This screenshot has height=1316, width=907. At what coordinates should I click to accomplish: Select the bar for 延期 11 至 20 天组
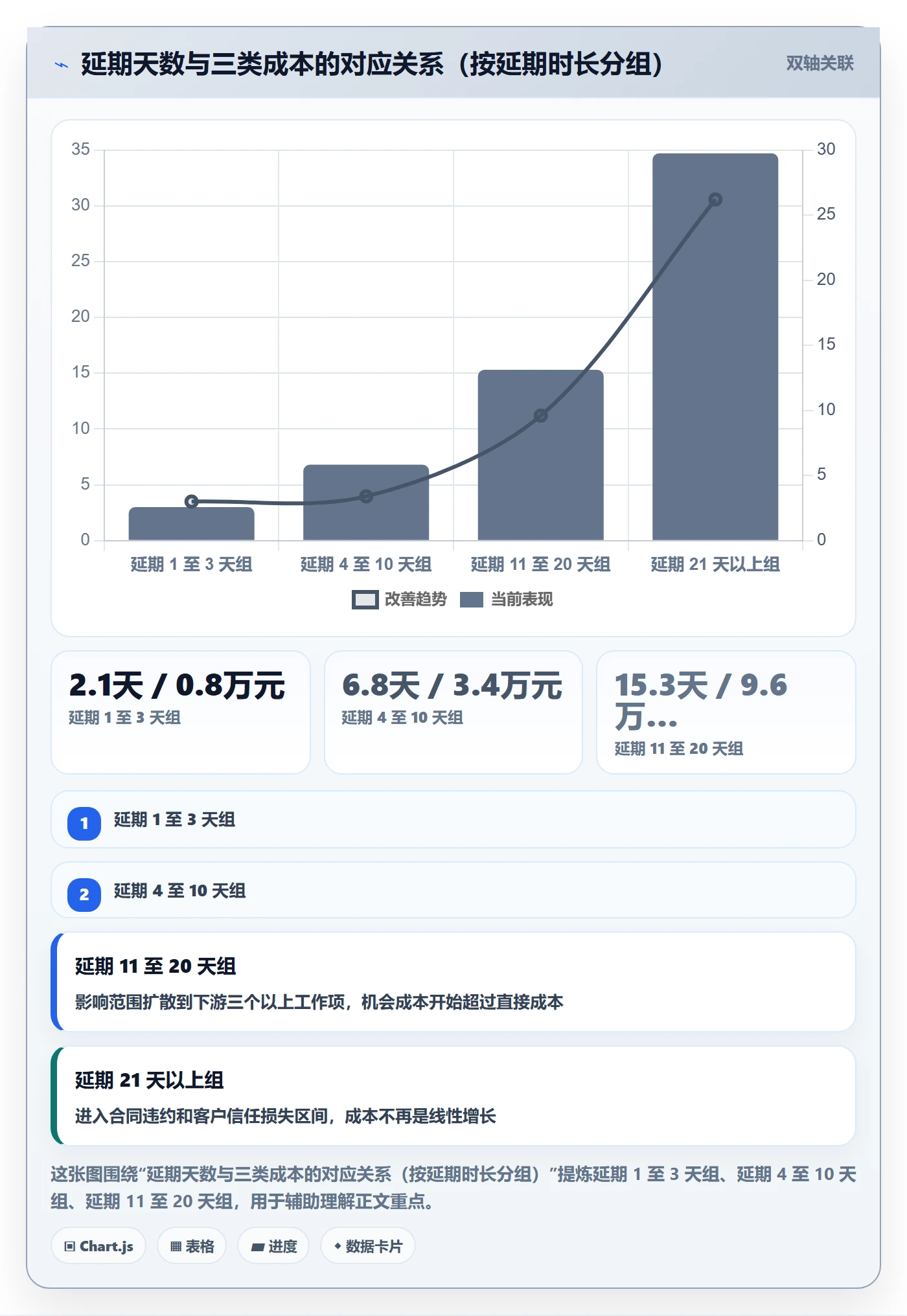pyautogui.click(x=541, y=455)
